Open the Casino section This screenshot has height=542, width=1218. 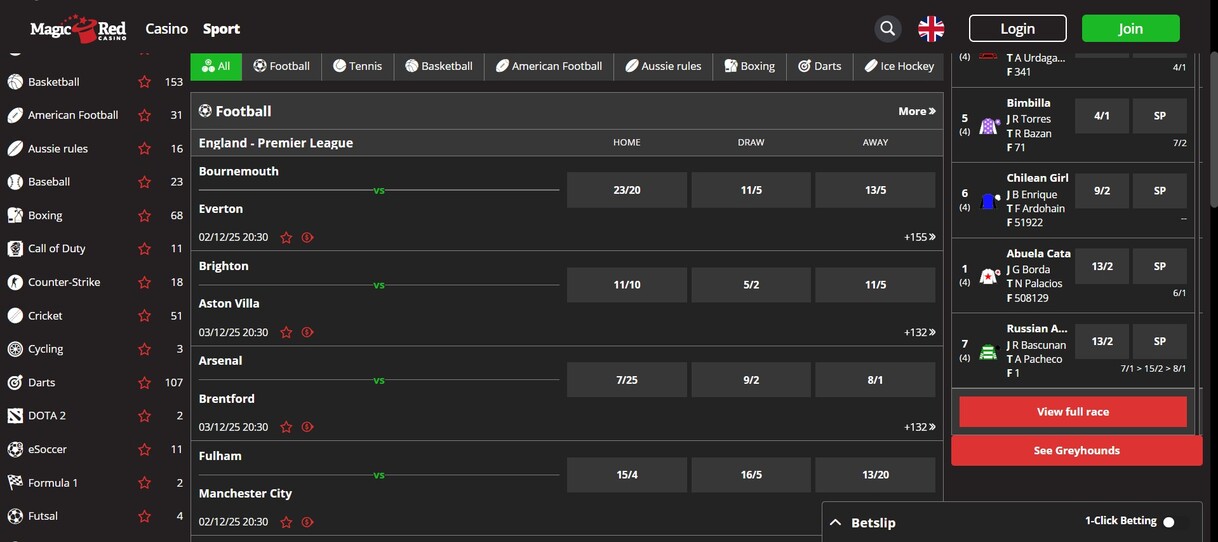[166, 29]
